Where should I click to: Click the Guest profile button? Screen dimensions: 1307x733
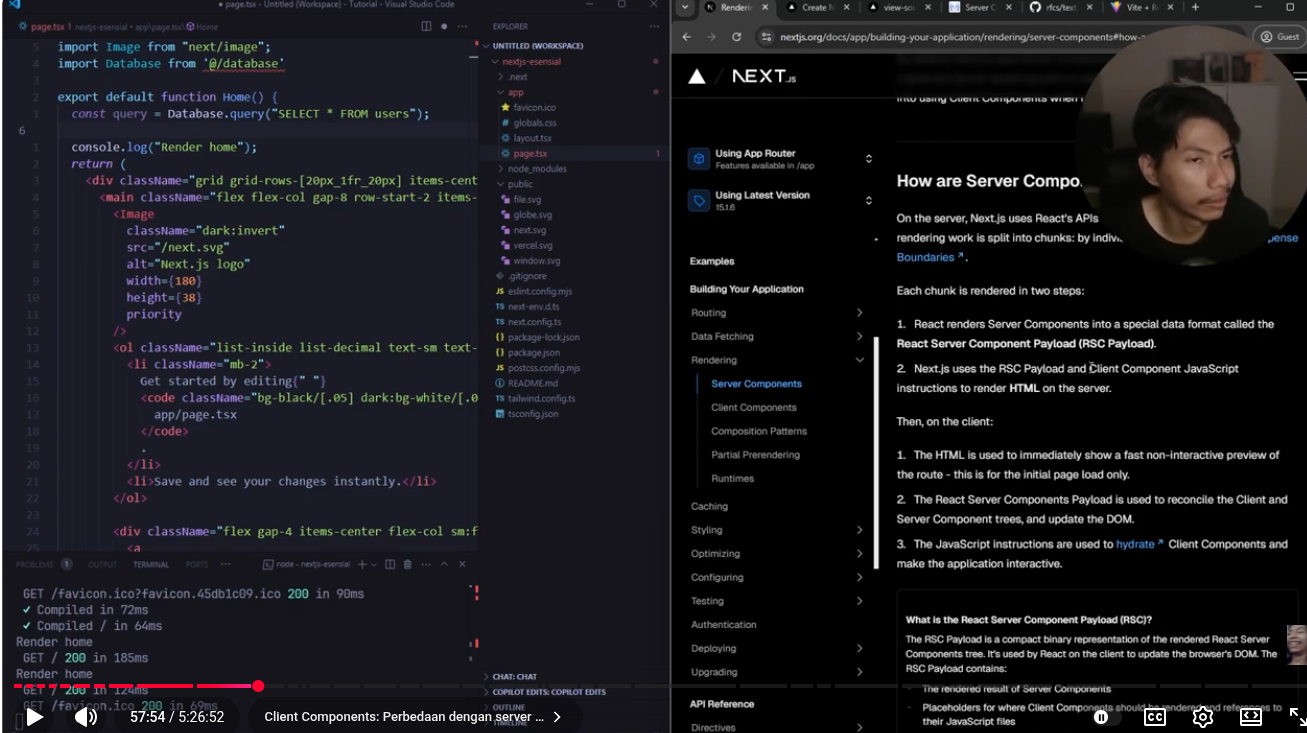(1279, 37)
